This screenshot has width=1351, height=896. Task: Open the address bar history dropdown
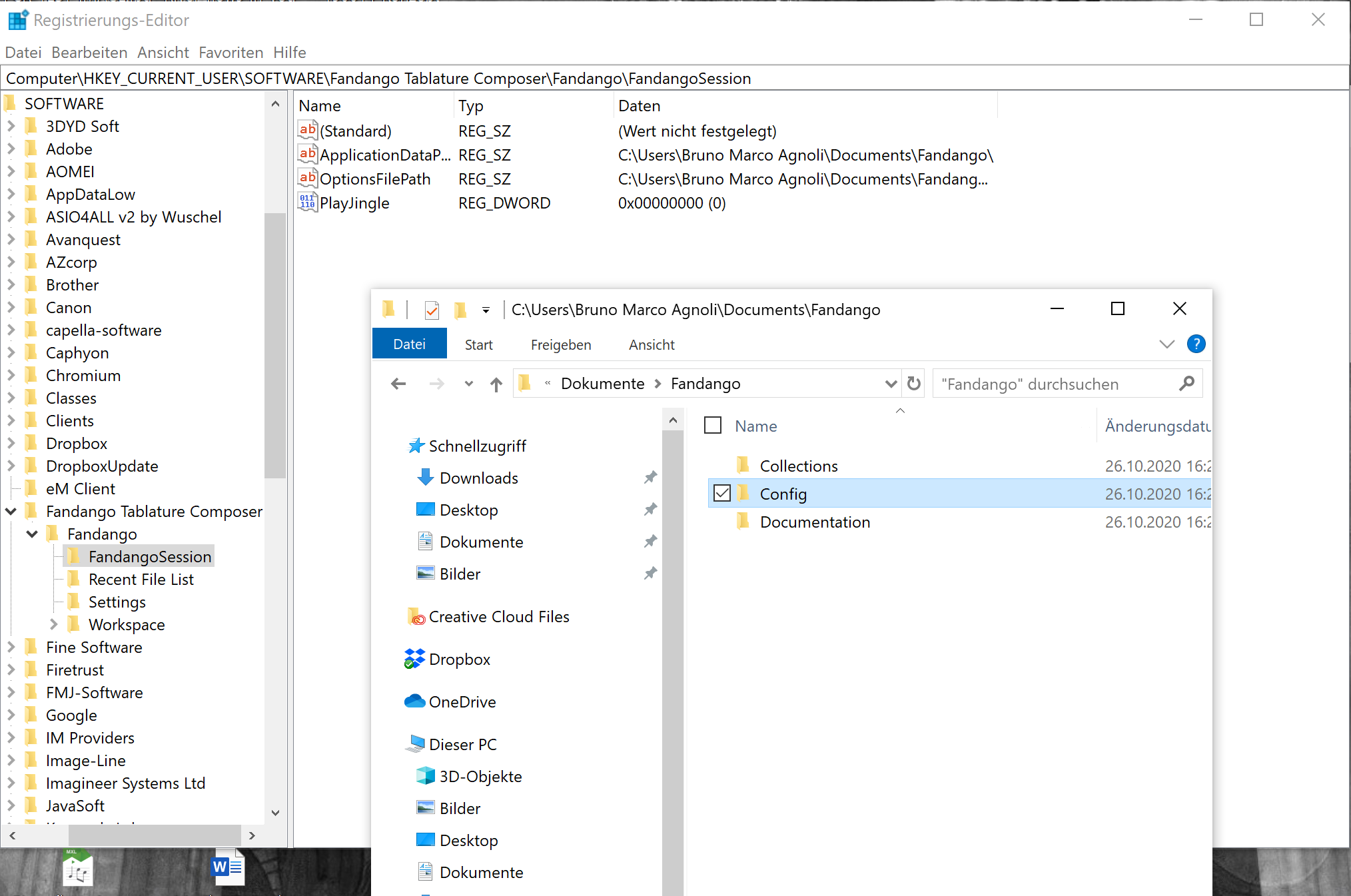(890, 384)
